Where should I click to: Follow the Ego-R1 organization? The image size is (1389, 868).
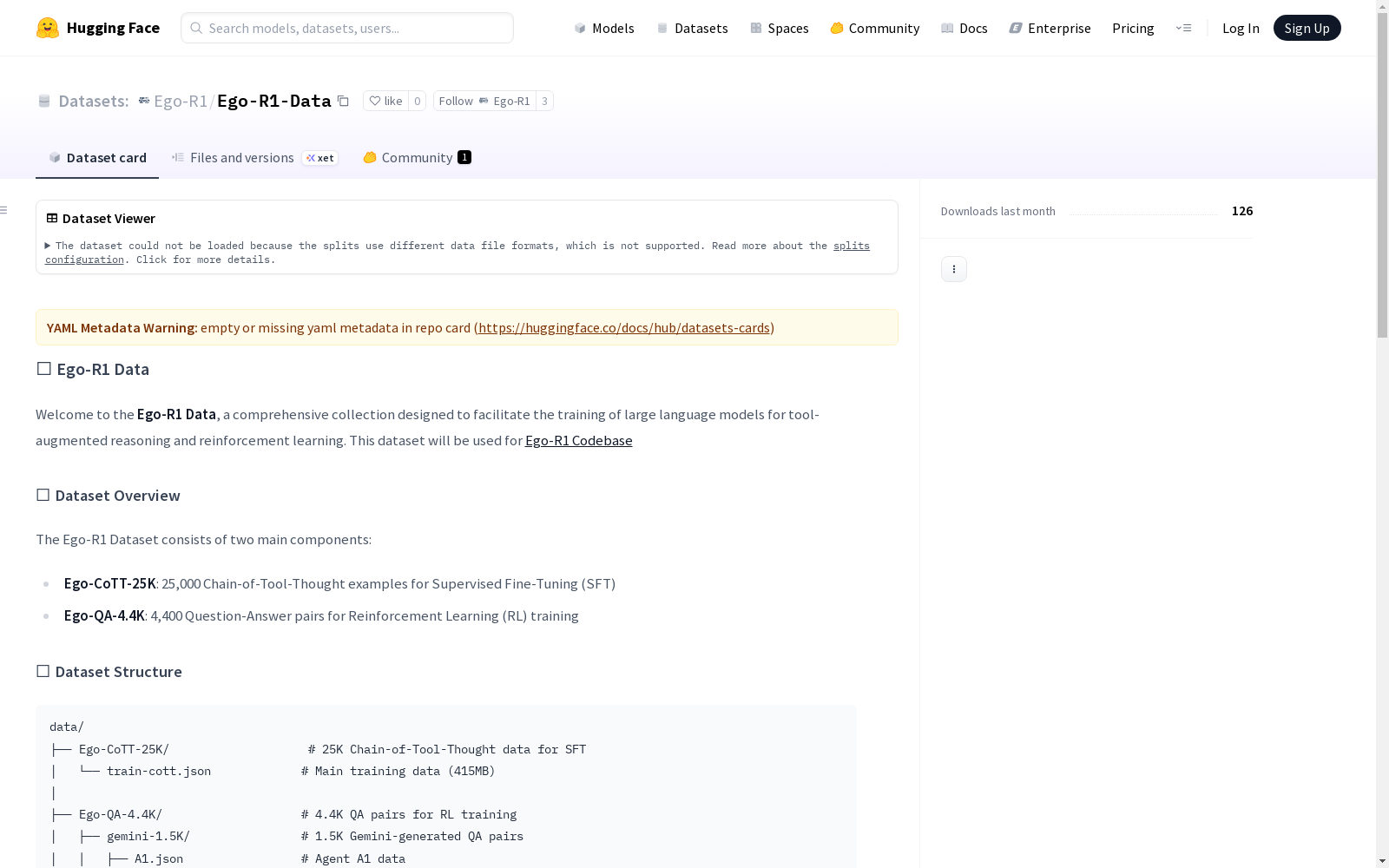coord(484,101)
